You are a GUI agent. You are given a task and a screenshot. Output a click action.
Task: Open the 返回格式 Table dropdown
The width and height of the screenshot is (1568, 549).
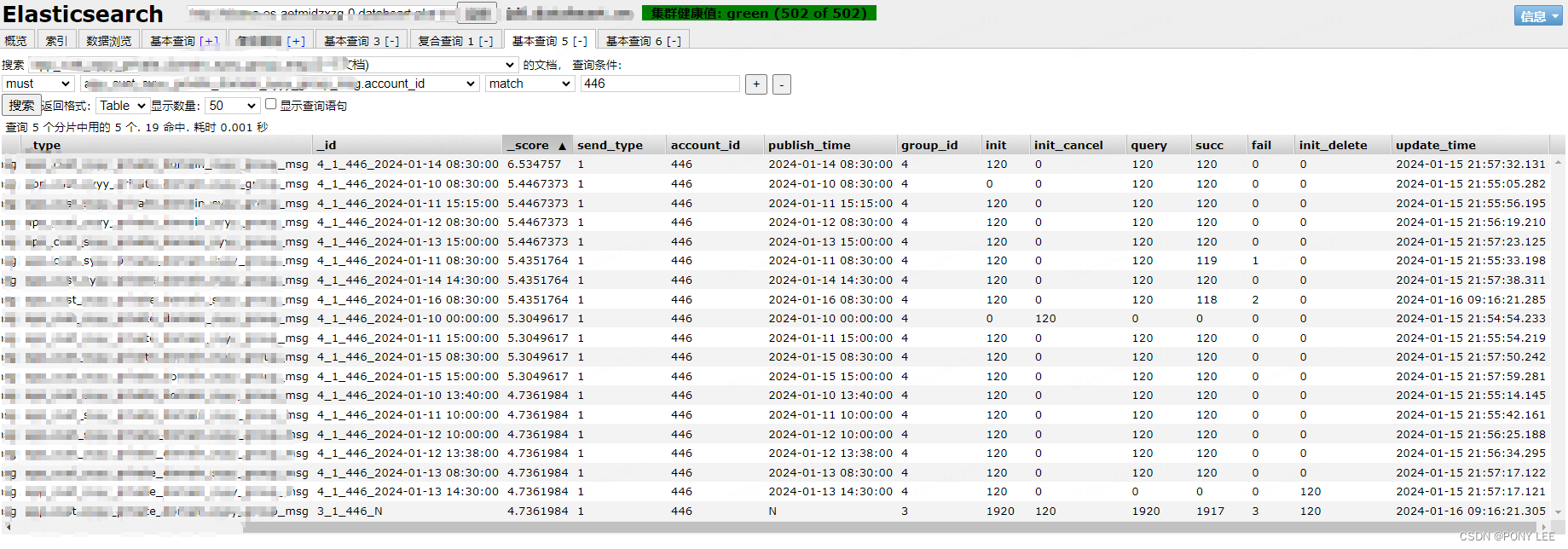click(122, 106)
